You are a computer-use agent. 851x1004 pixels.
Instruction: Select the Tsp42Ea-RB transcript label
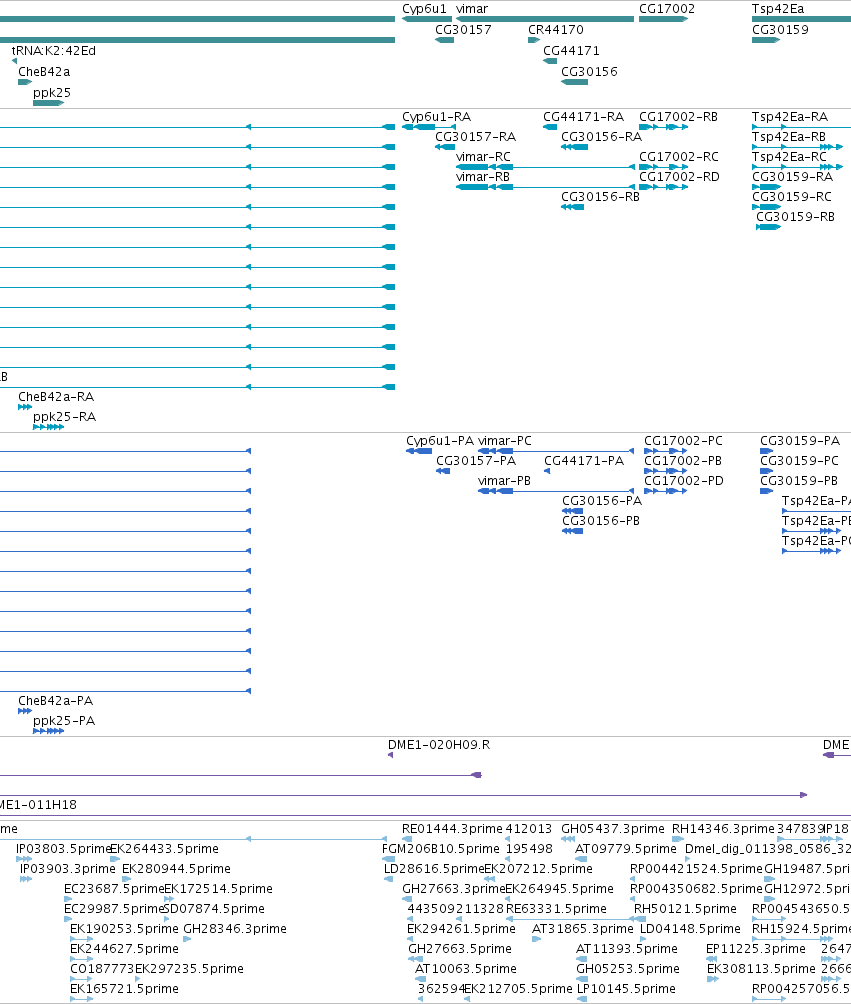[x=789, y=137]
